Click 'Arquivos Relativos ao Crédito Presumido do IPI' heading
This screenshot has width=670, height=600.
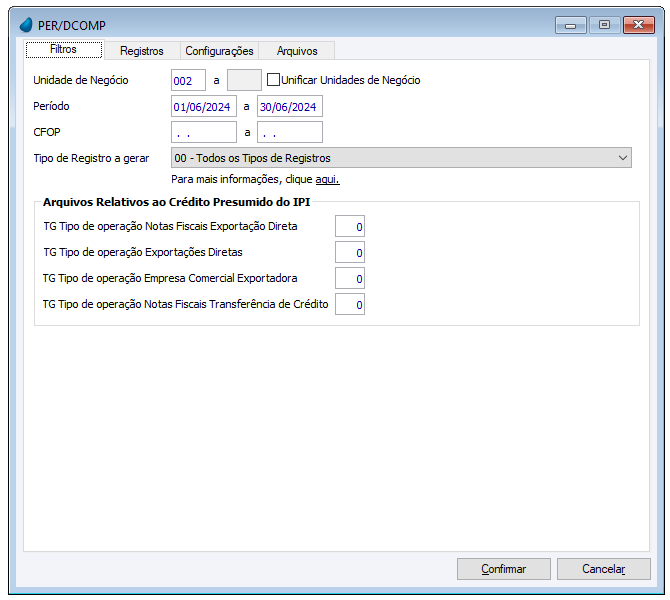[176, 202]
